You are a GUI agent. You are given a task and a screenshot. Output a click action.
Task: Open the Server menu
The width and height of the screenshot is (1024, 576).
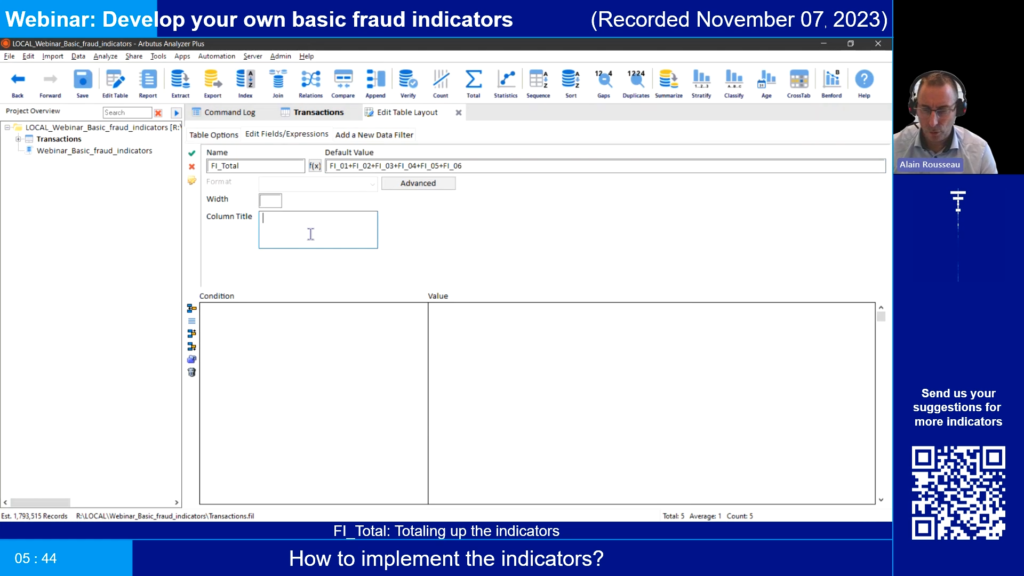coord(253,56)
